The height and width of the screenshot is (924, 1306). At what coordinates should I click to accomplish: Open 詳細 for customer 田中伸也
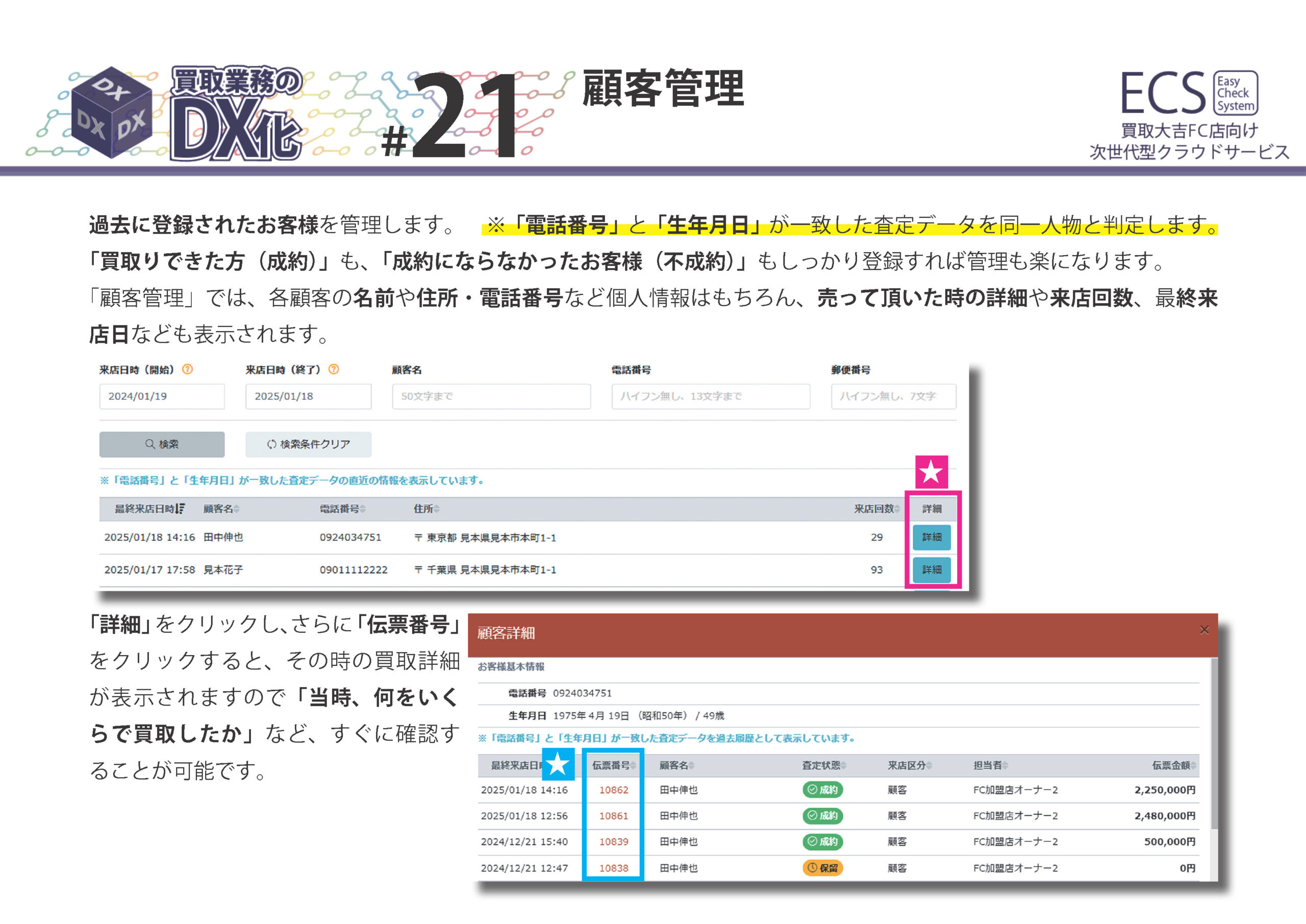[x=931, y=537]
